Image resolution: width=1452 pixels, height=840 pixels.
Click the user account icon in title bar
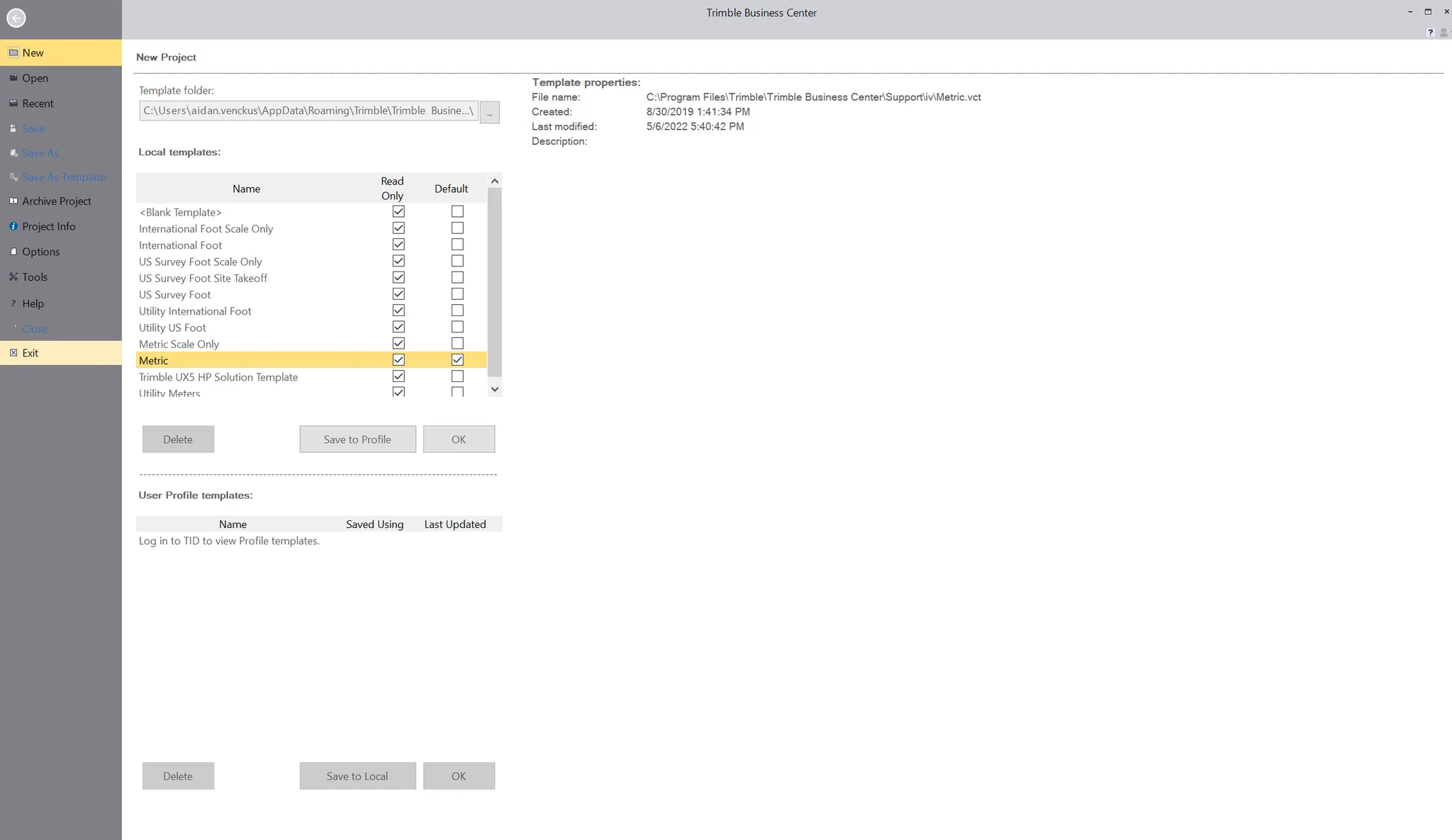click(1443, 33)
